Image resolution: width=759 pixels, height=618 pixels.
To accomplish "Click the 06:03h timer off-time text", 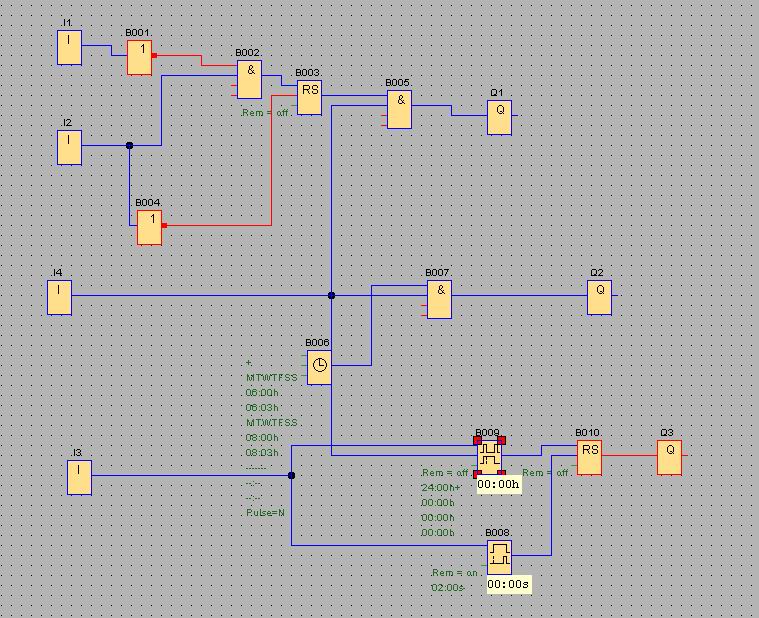I will click(262, 407).
